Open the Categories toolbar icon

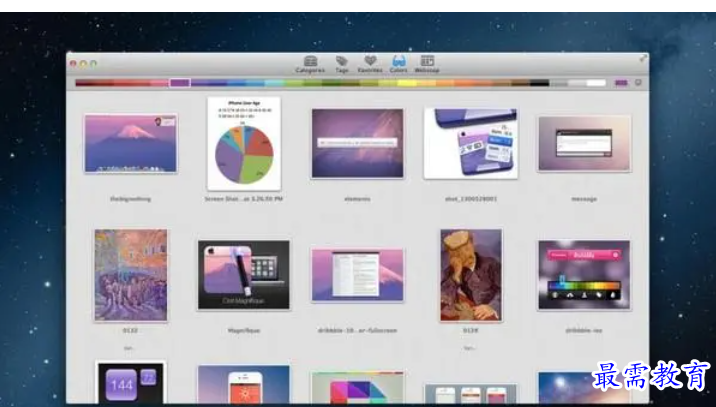coord(310,64)
